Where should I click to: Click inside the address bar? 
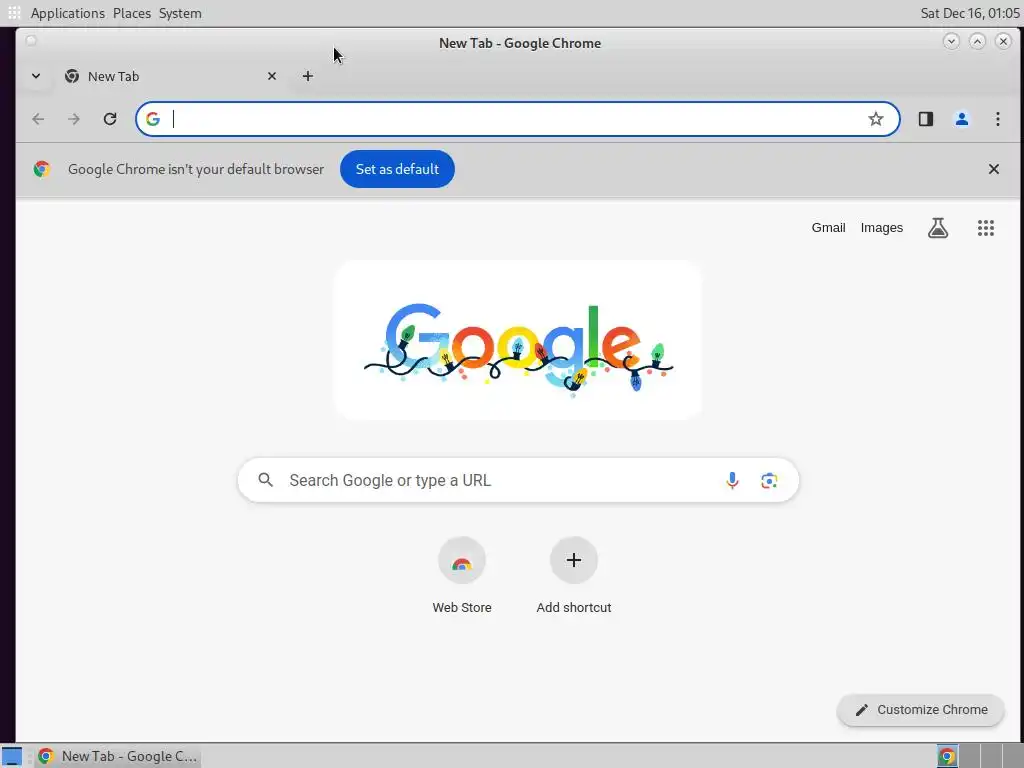click(518, 119)
